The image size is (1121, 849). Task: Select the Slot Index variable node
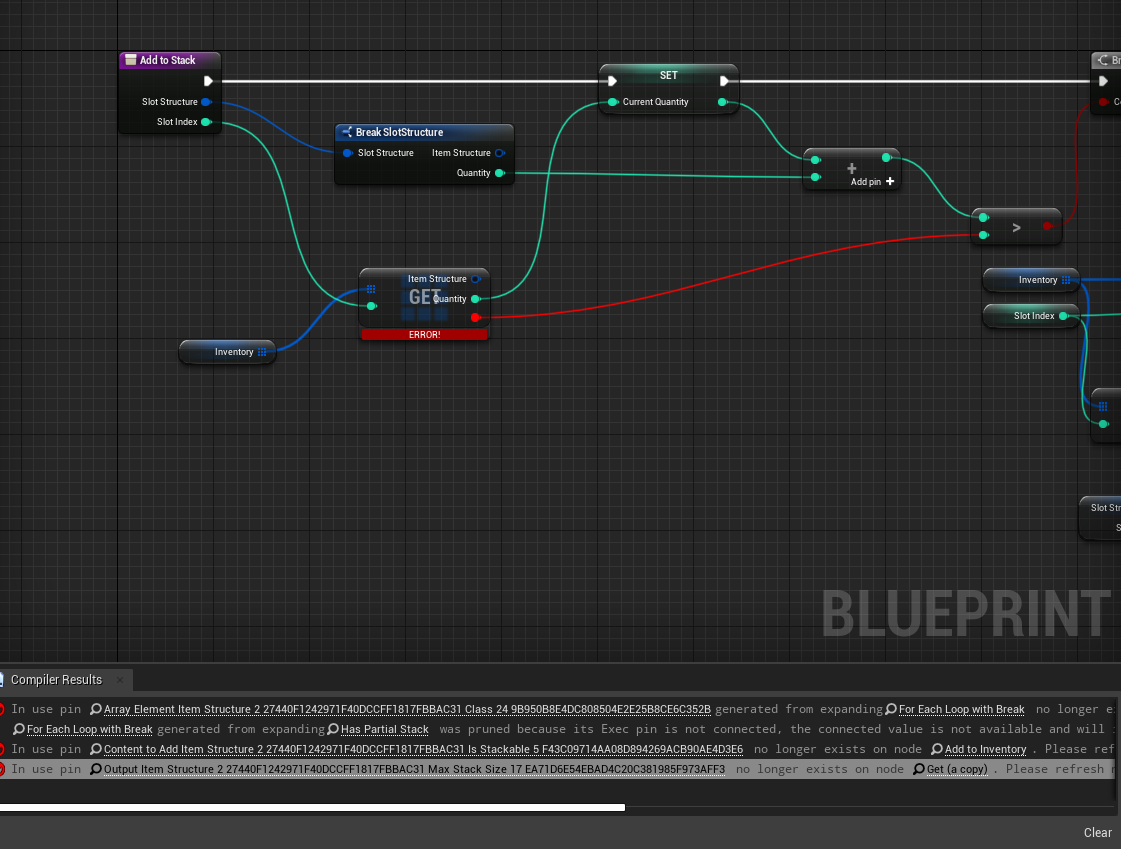pos(1031,316)
